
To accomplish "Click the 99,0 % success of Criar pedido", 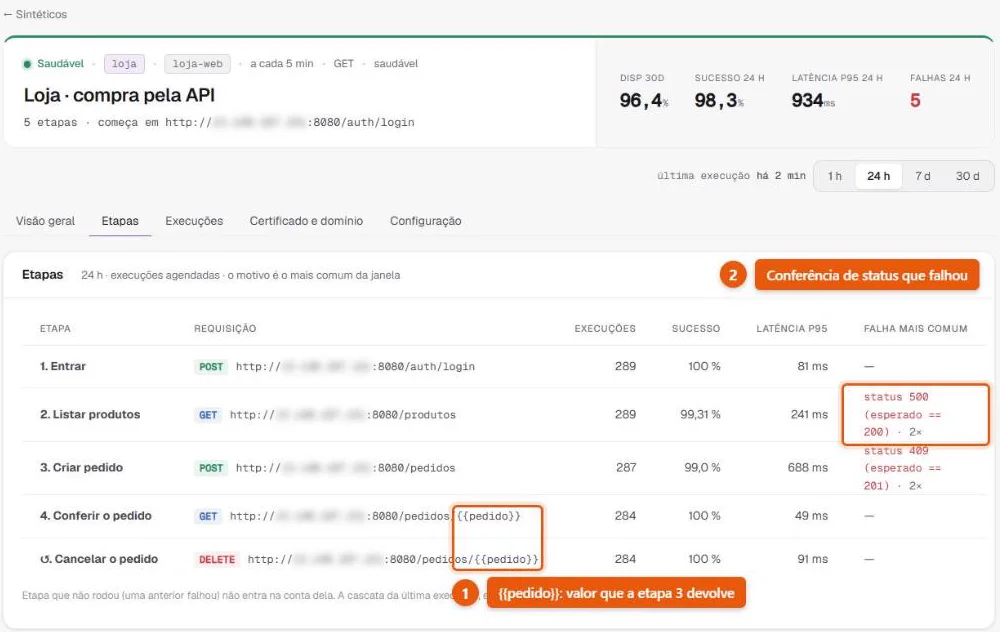I will (702, 467).
